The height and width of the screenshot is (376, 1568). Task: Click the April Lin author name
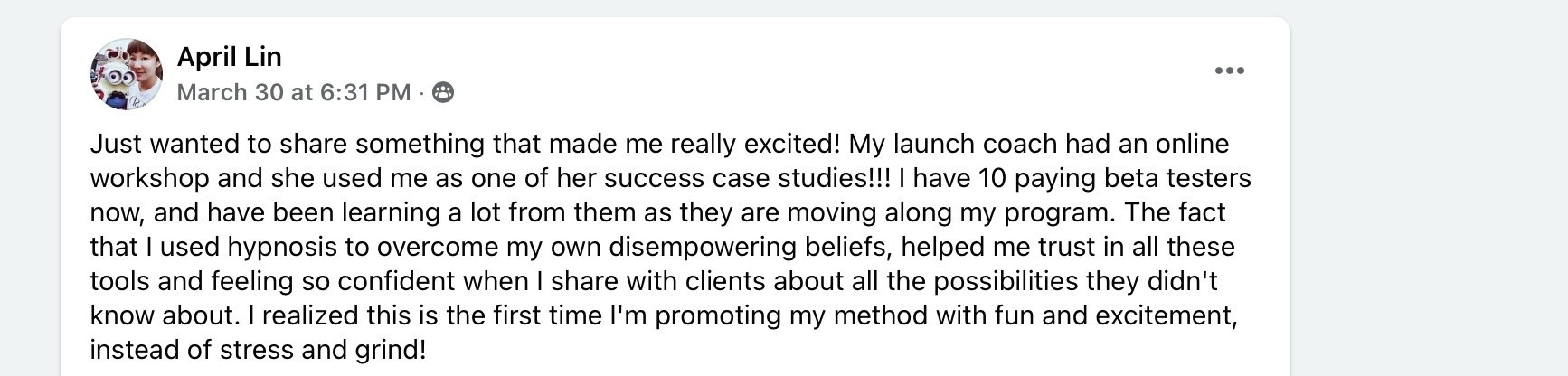(x=230, y=56)
